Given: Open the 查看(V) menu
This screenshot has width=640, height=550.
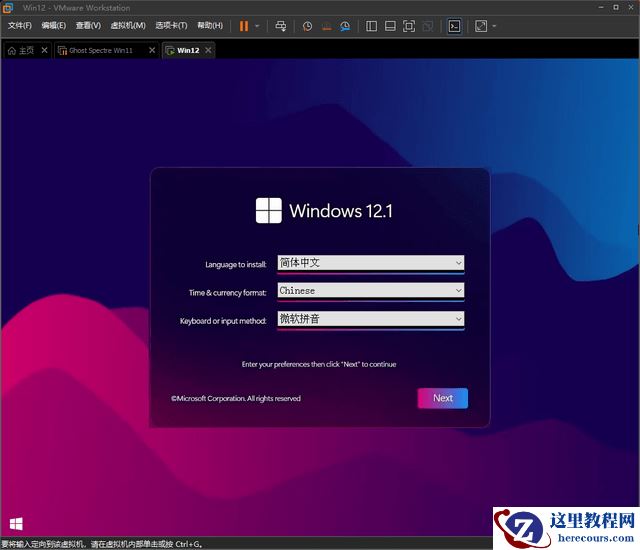Looking at the screenshot, I should coord(88,25).
